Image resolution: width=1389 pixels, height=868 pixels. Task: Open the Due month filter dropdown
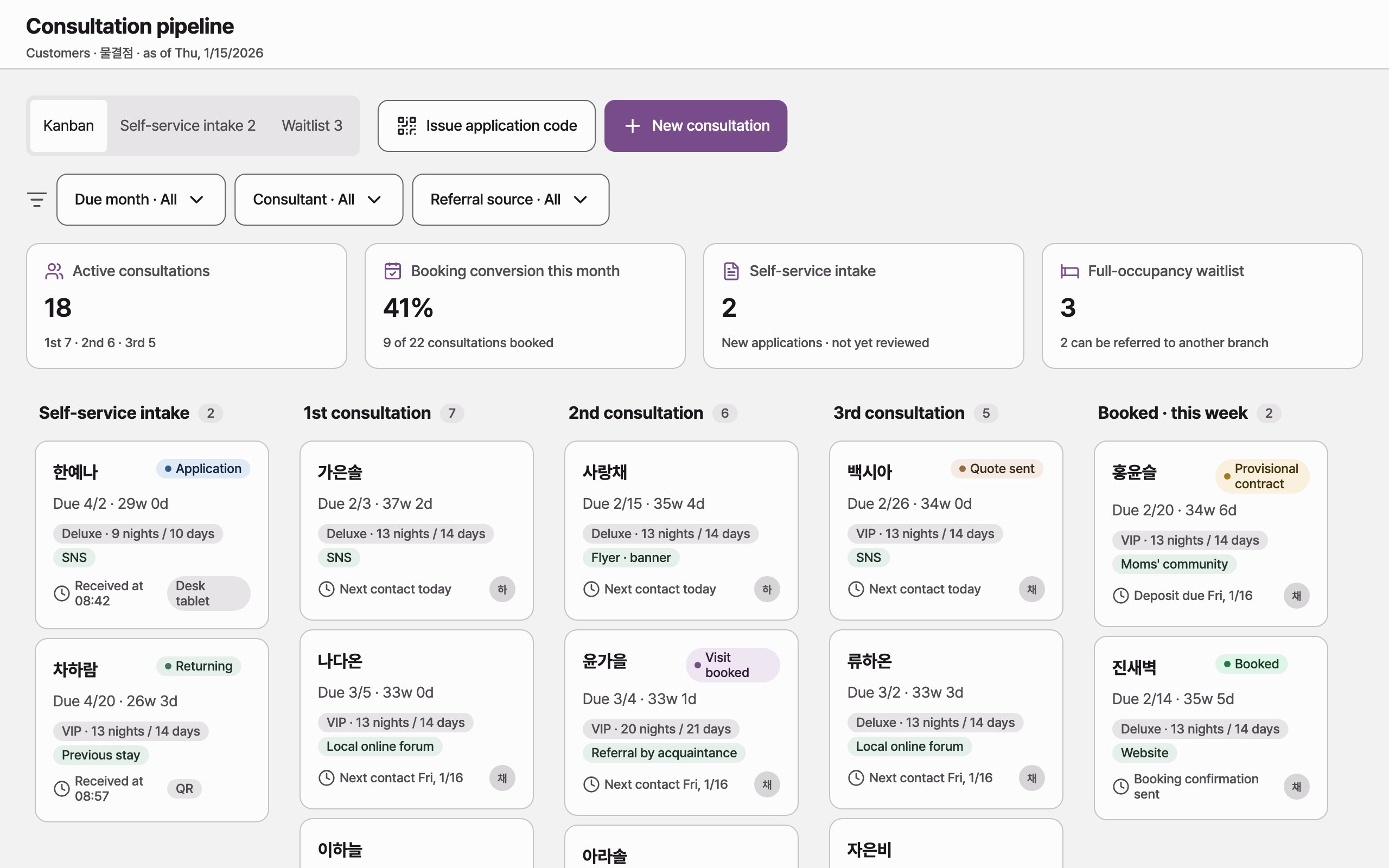pos(141,200)
